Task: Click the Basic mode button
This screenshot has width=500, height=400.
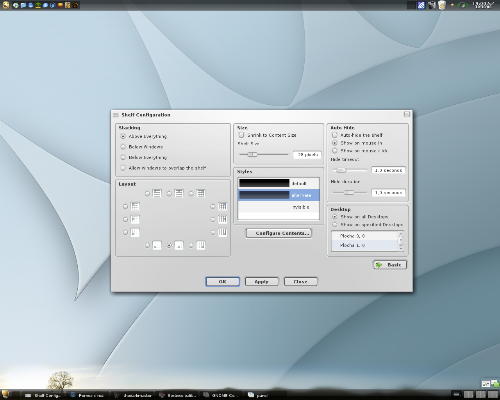Action: pyautogui.click(x=390, y=265)
